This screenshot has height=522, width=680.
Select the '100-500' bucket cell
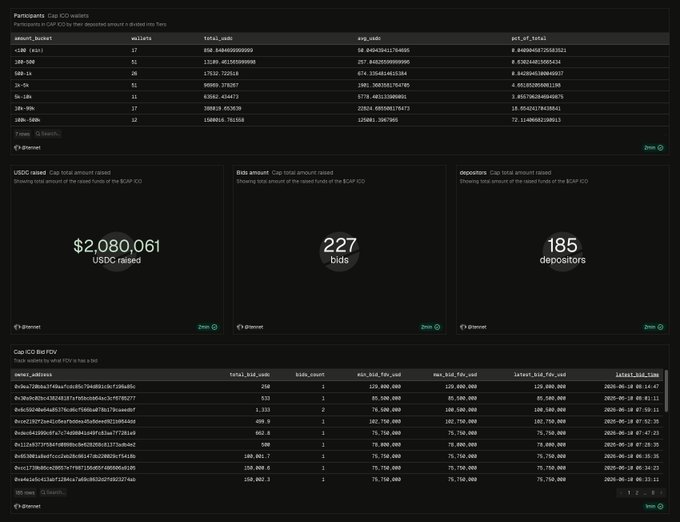pyautogui.click(x=25, y=62)
